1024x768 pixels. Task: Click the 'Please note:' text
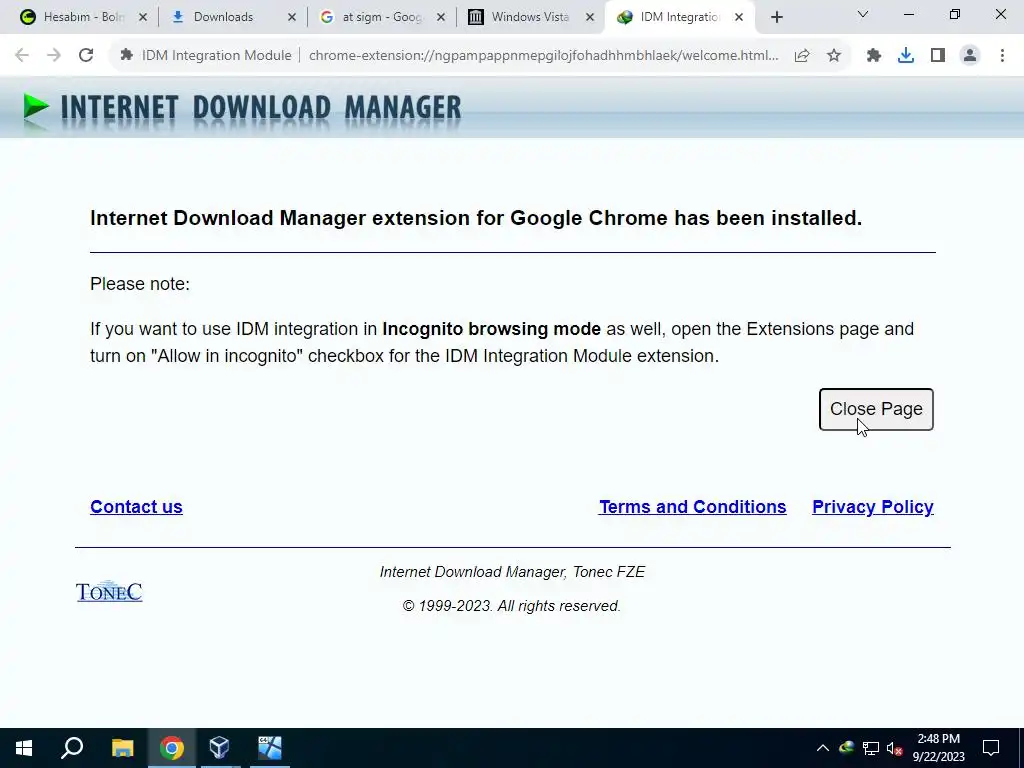coord(140,284)
